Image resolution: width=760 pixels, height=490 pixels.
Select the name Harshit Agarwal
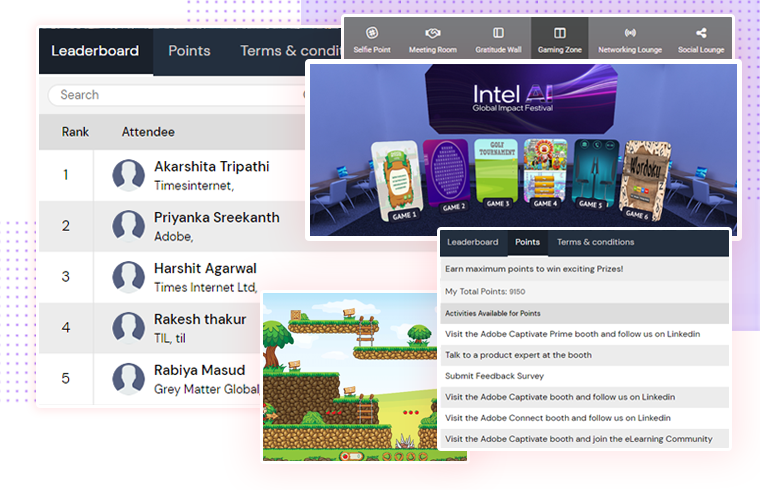205,269
